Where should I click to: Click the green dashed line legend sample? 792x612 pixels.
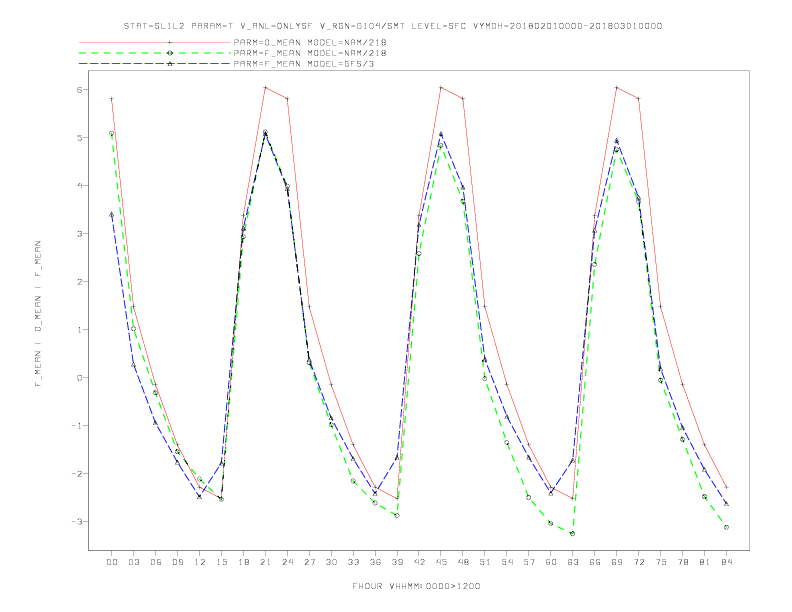155,53
